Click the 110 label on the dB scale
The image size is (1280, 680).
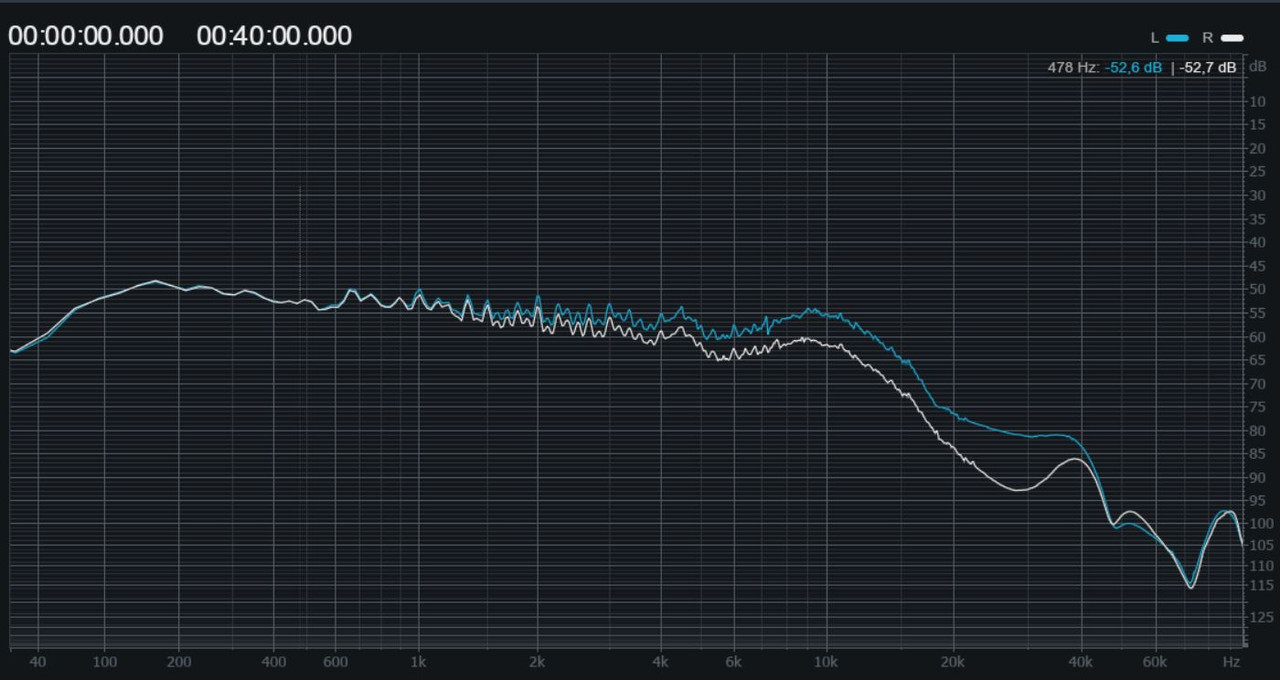(x=1261, y=566)
